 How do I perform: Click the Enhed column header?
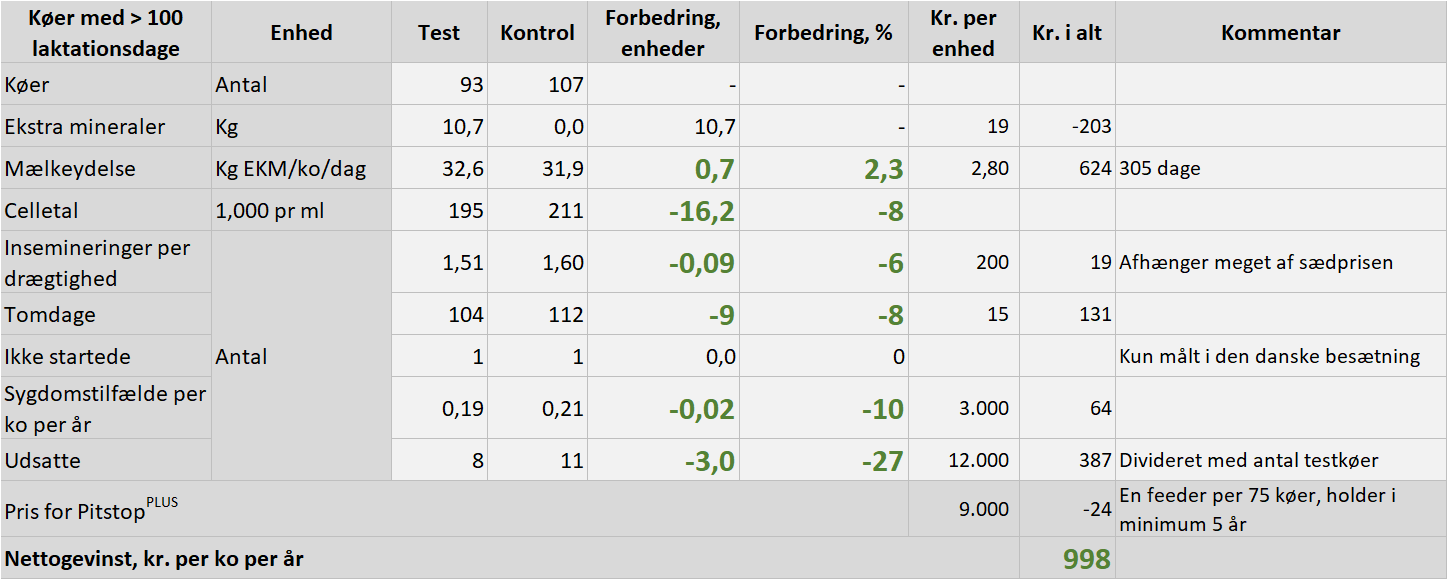point(301,33)
